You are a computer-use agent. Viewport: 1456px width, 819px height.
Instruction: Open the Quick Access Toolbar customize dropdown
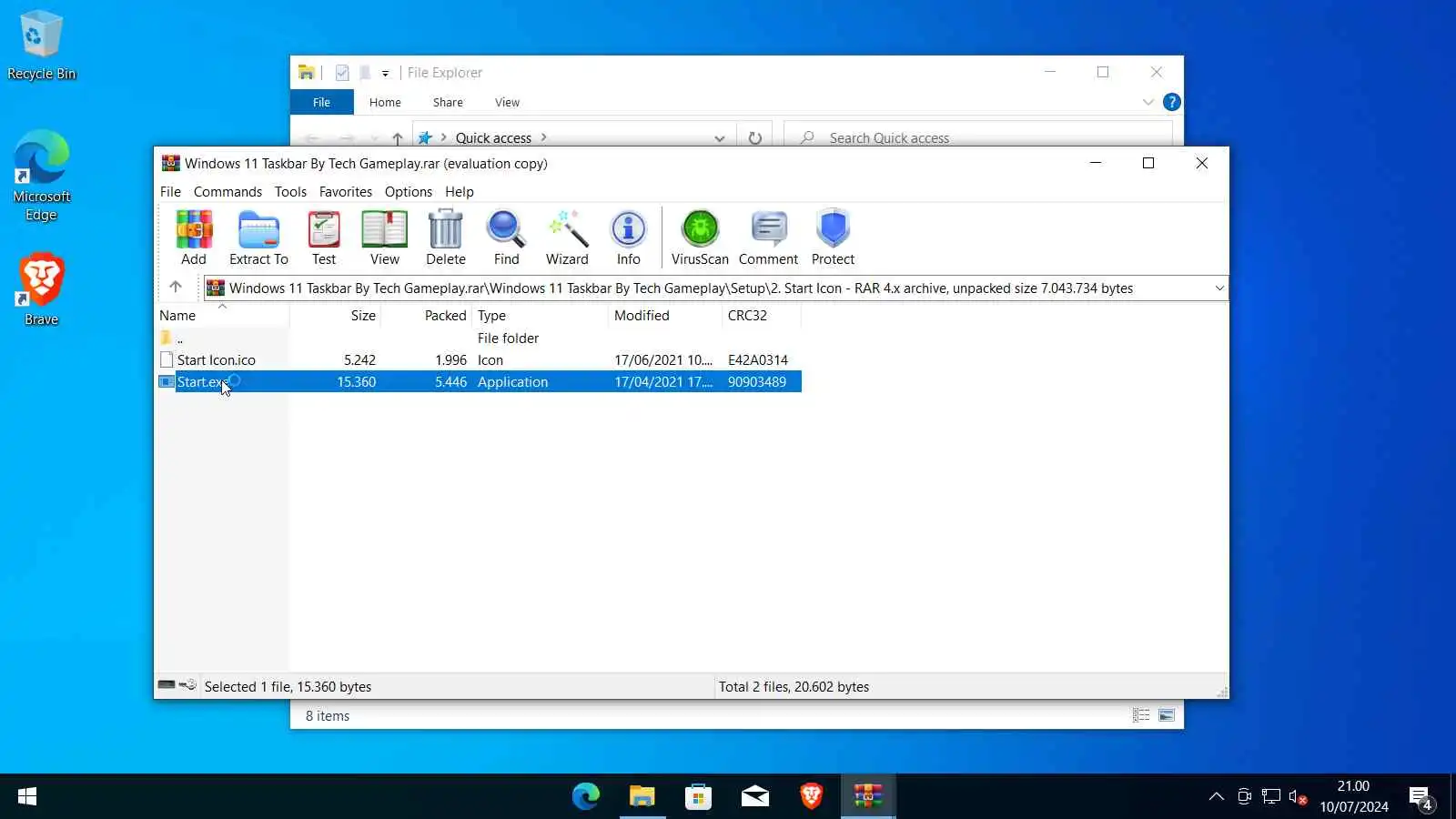[x=385, y=73]
